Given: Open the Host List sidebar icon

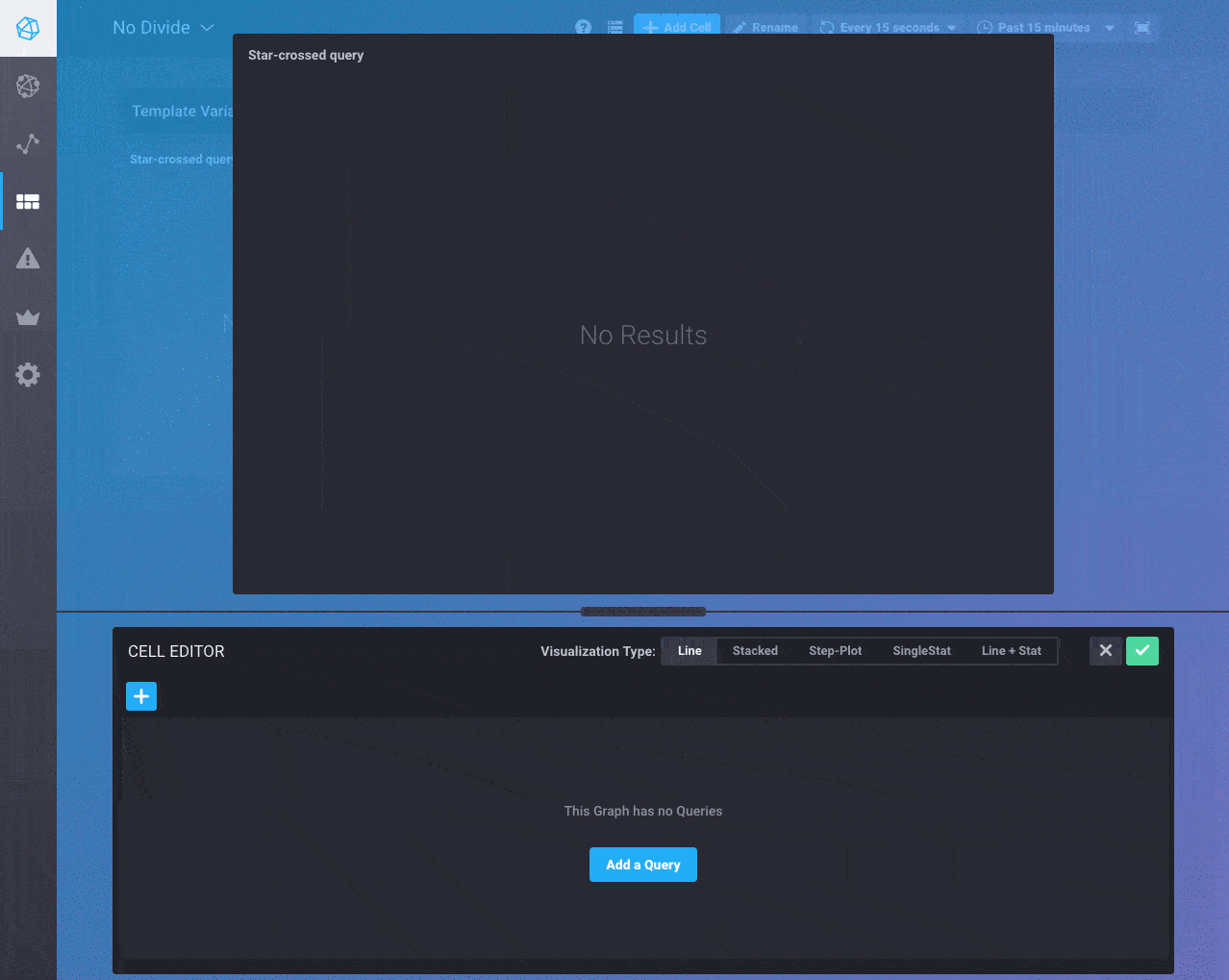Looking at the screenshot, I should pyautogui.click(x=28, y=87).
